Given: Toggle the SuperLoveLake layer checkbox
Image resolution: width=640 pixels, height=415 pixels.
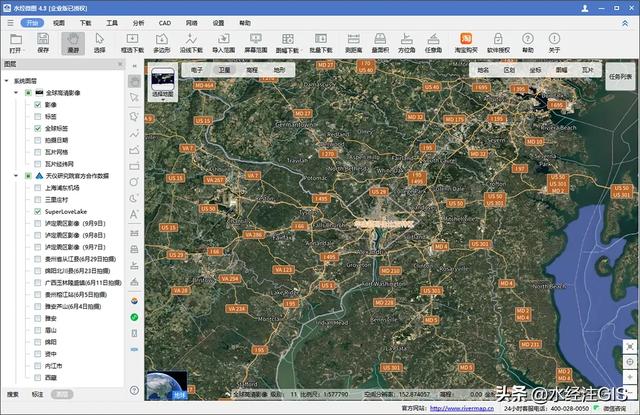Looking at the screenshot, I should point(38,212).
